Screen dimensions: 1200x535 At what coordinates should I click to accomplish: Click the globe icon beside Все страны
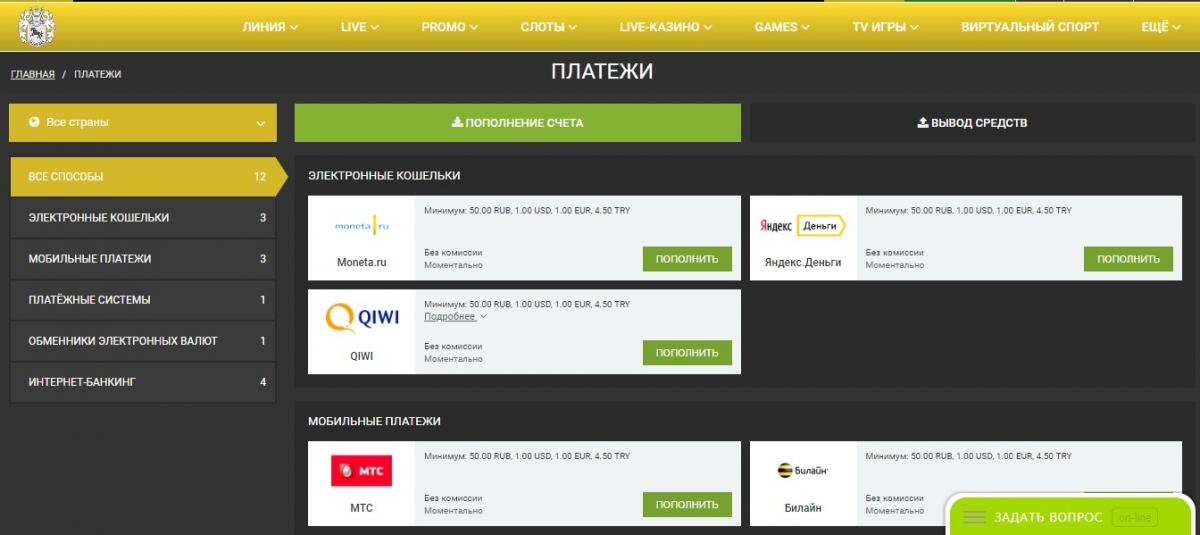pyautogui.click(x=35, y=122)
